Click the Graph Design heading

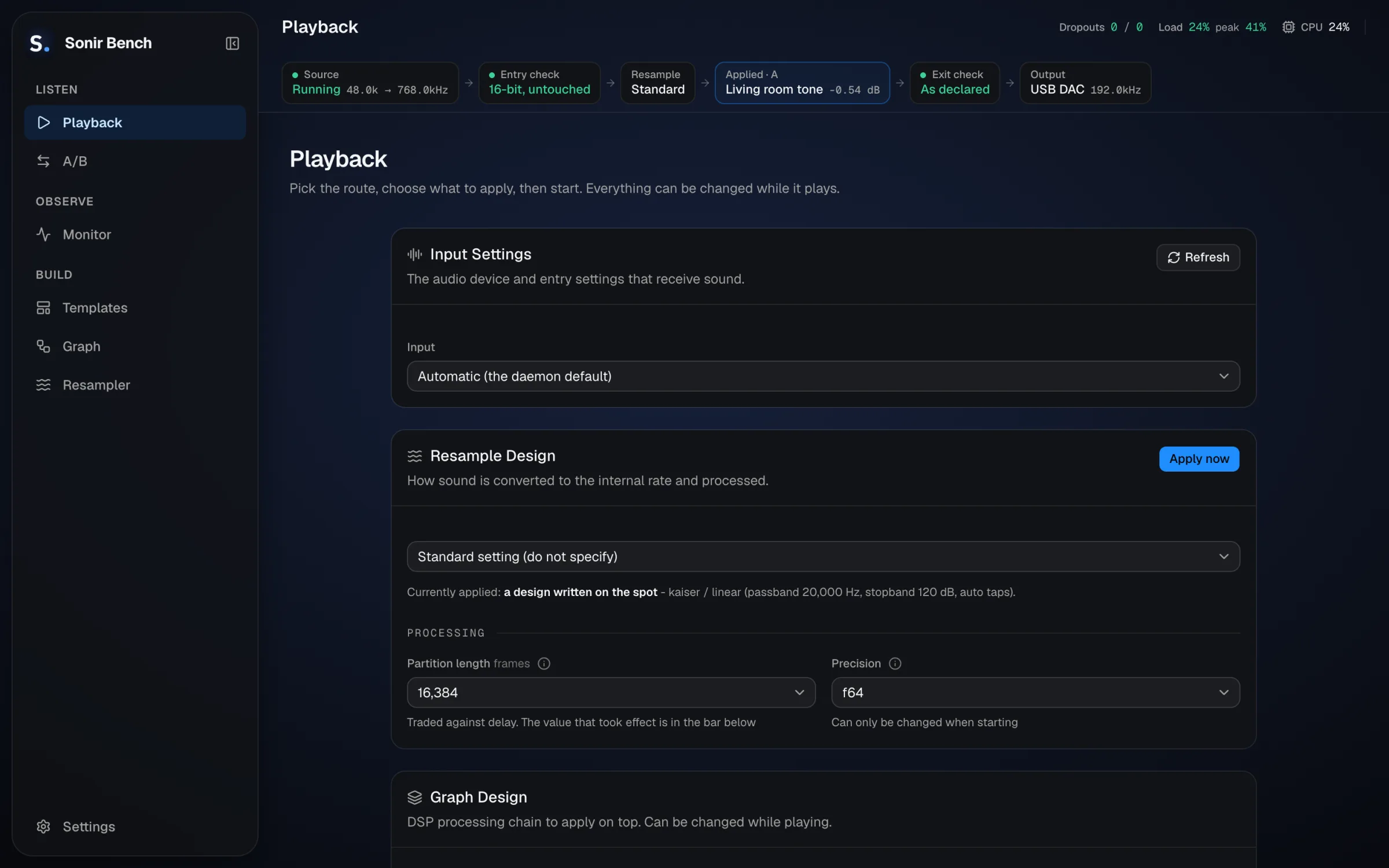tap(479, 797)
